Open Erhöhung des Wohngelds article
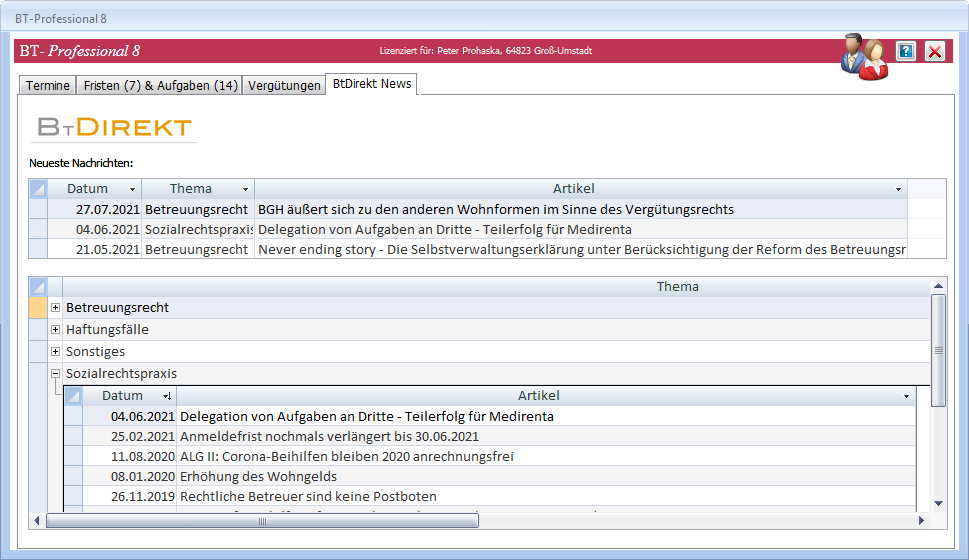969x560 pixels. pos(258,477)
